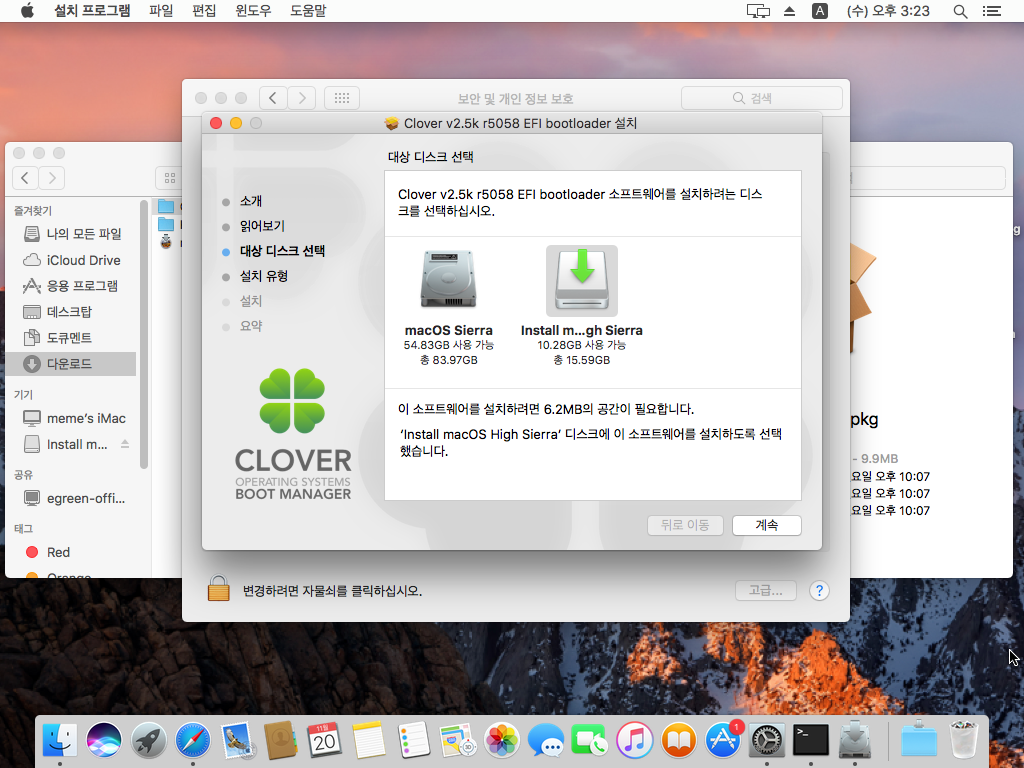Click Finder window back arrow
This screenshot has height=768, width=1024.
25,178
